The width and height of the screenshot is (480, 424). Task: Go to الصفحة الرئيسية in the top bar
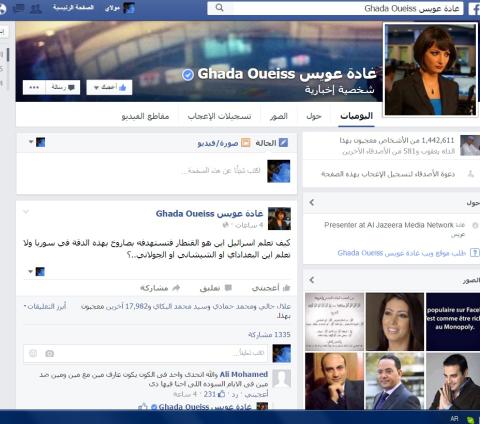click(73, 8)
